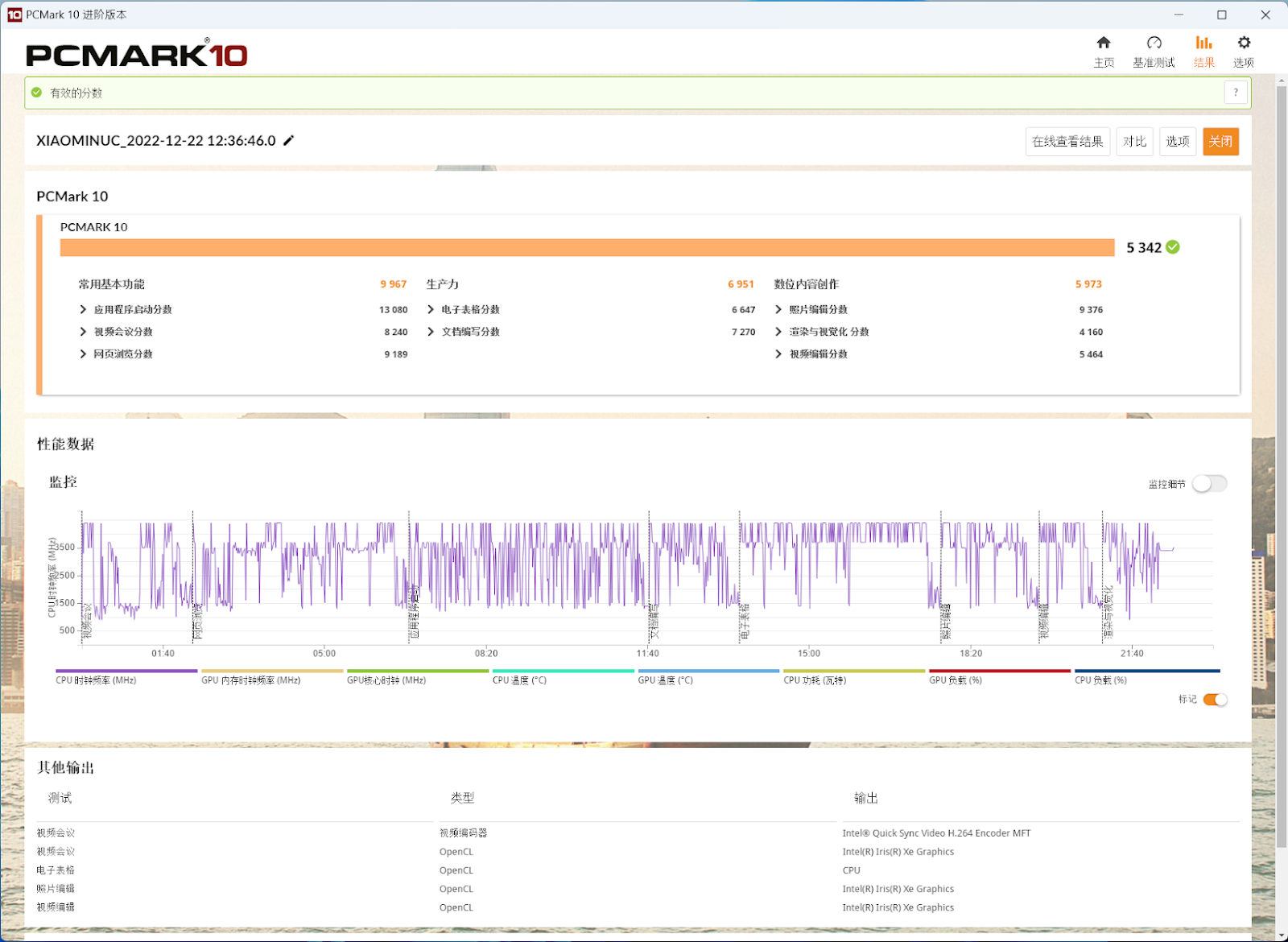The height and width of the screenshot is (942, 1288).
Task: Turn off the 标记 markers switch
Action: click(1215, 700)
